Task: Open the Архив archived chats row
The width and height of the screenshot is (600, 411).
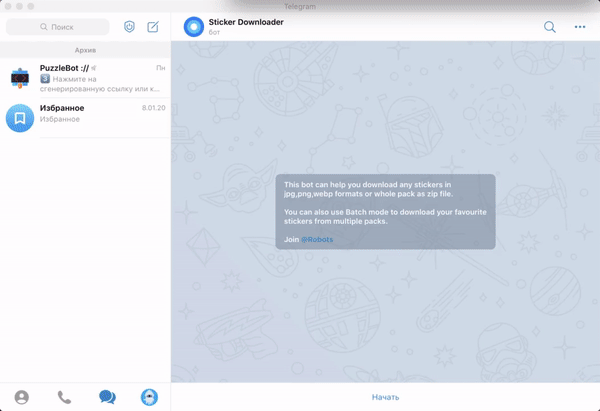Action: [x=85, y=50]
